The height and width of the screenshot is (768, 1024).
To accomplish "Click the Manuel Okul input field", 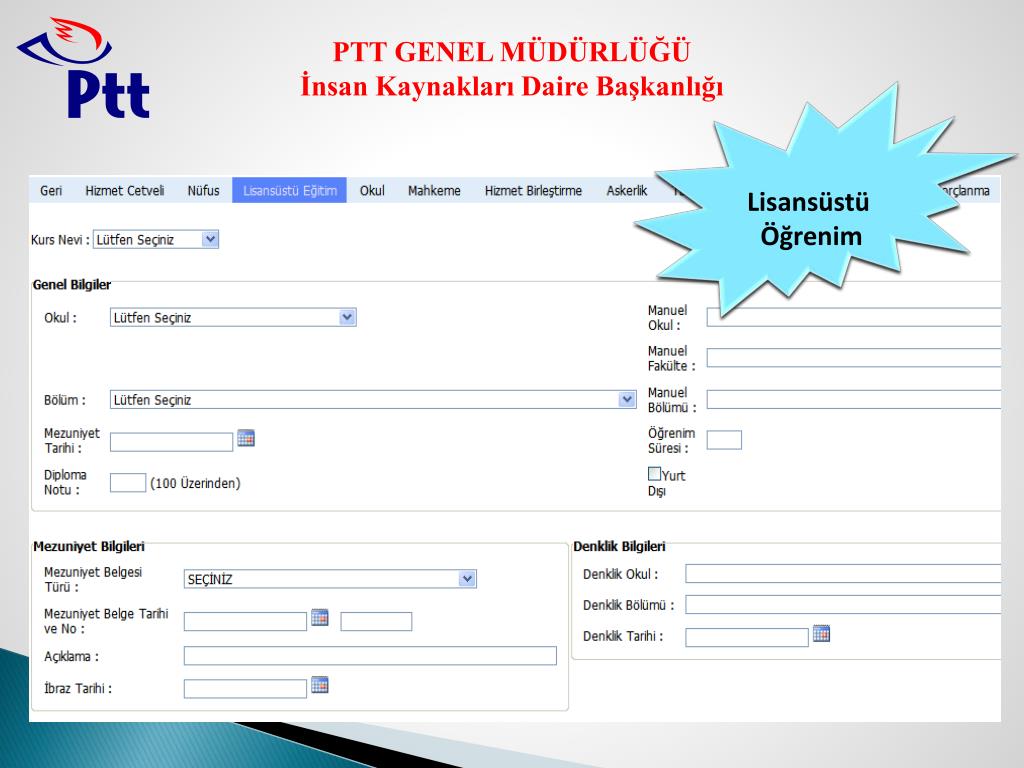I will 854,317.
